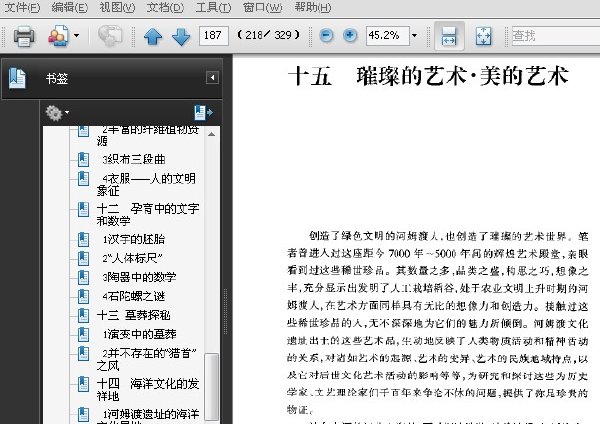This screenshot has width=600, height=424.
Task: Click the bookmark icon beside 十二 孕育中的文字和数学
Action: pyautogui.click(x=83, y=209)
